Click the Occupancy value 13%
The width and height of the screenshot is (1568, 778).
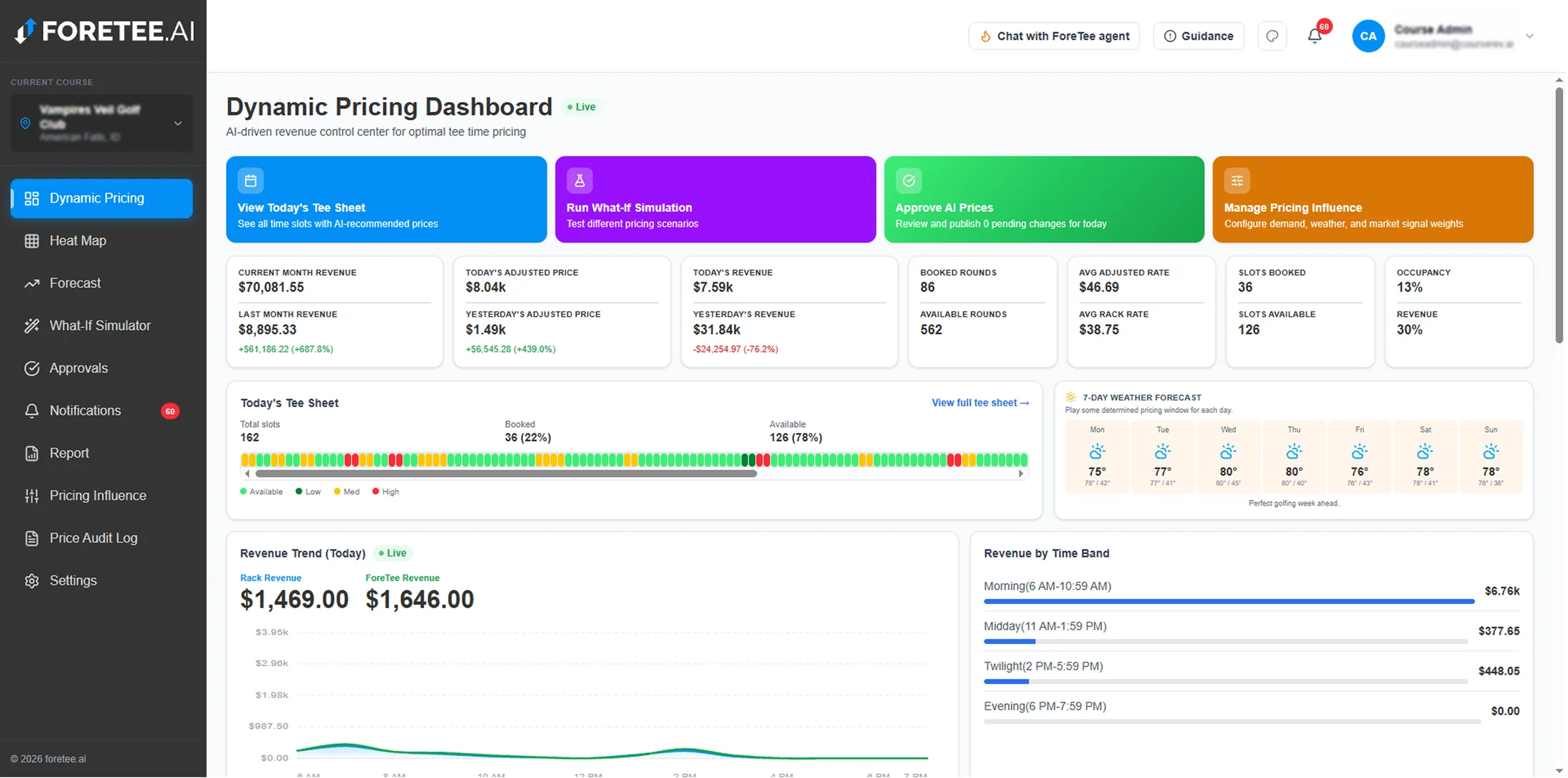click(1409, 287)
